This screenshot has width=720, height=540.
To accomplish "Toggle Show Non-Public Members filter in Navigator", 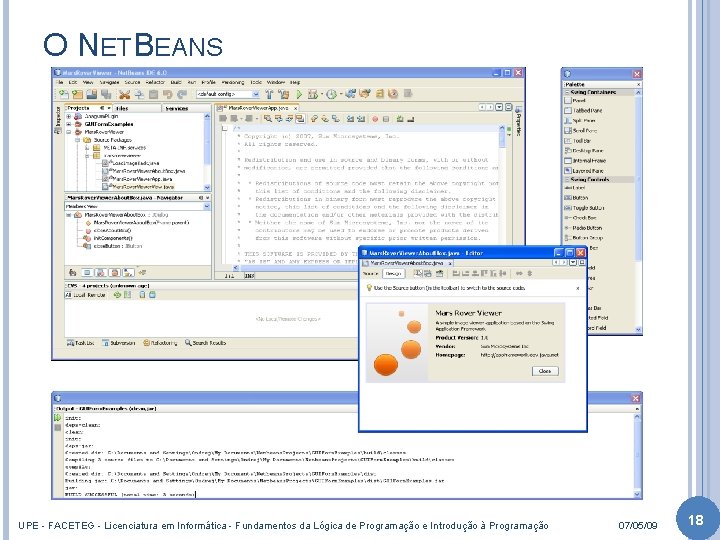I will [x=114, y=272].
